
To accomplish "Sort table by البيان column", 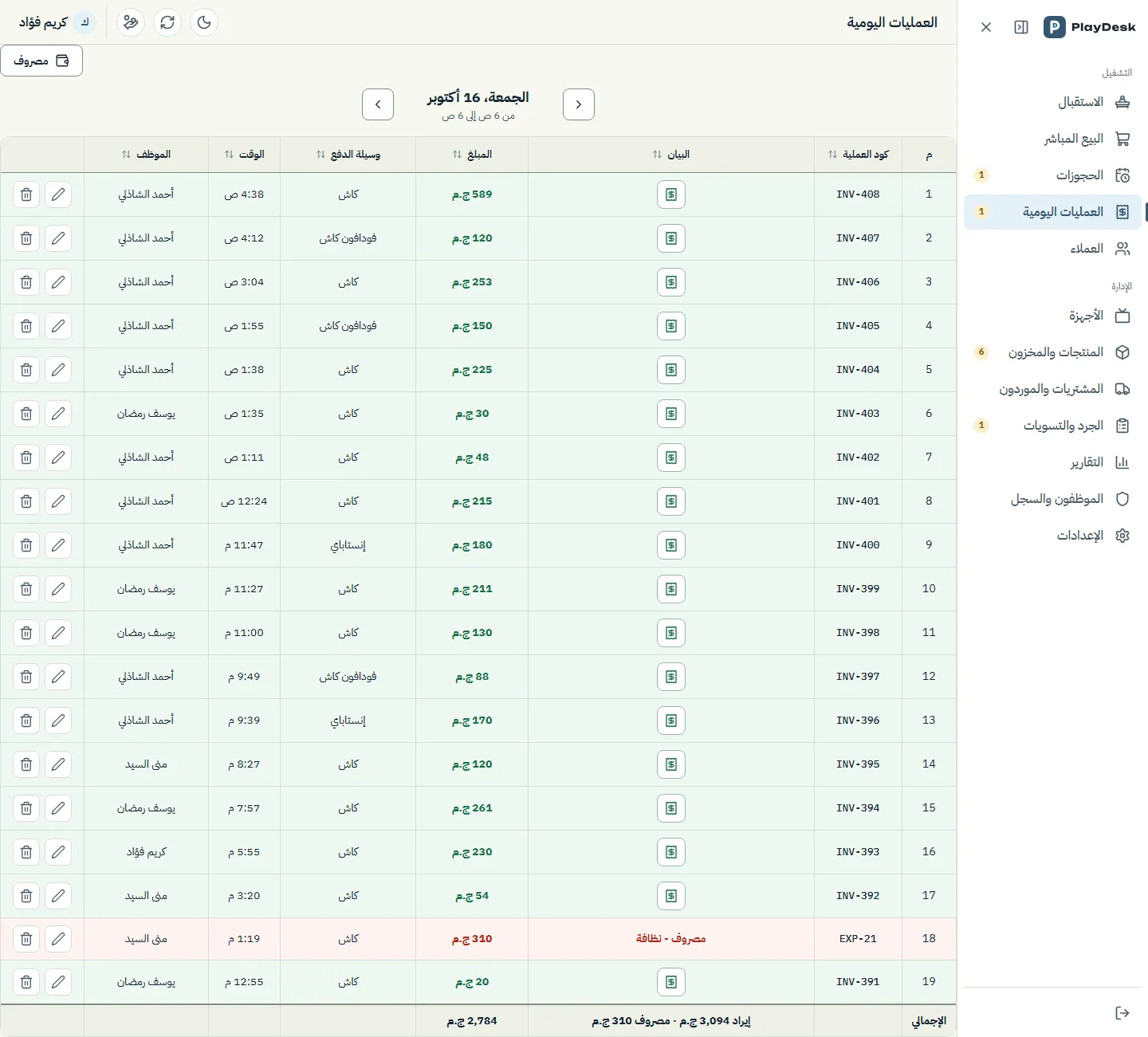I will tap(671, 155).
